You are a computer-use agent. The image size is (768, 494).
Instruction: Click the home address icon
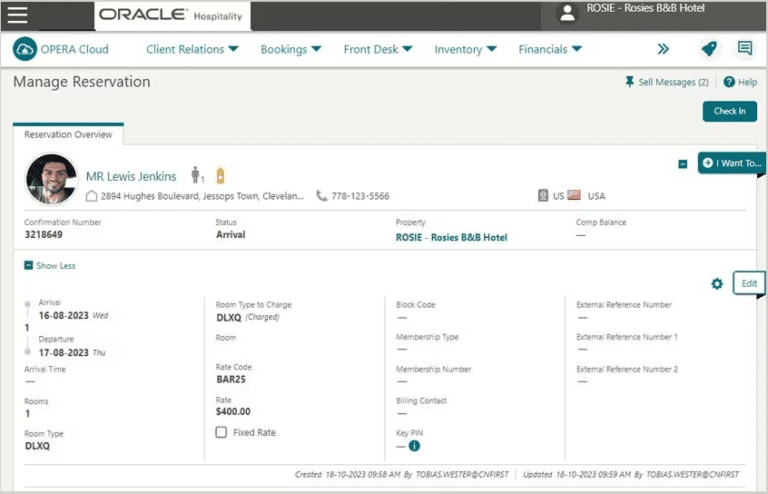(91, 196)
